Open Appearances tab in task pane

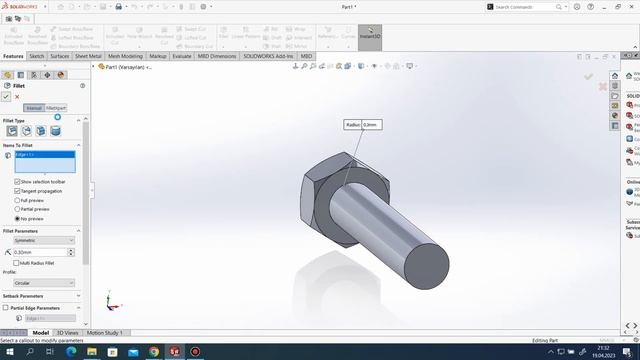tap(615, 116)
